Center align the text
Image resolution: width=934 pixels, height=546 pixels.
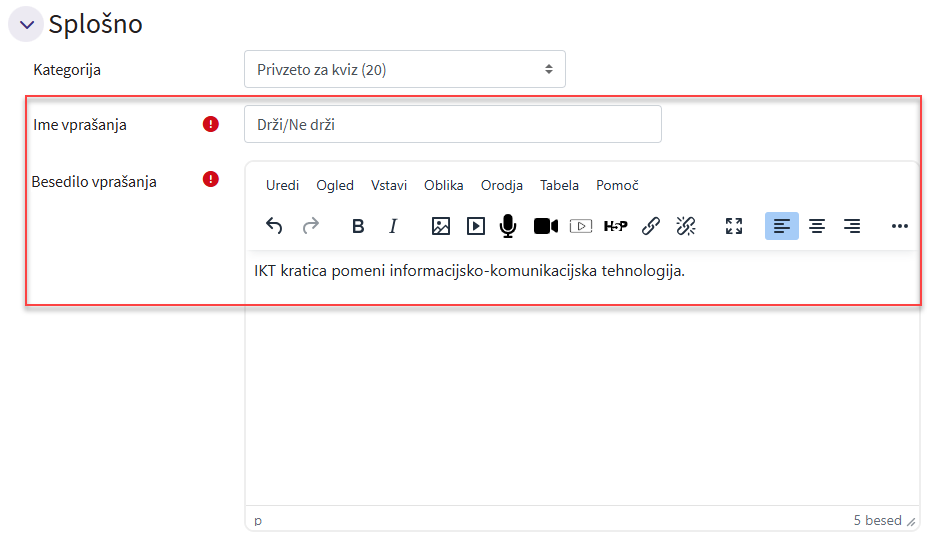[x=817, y=226]
